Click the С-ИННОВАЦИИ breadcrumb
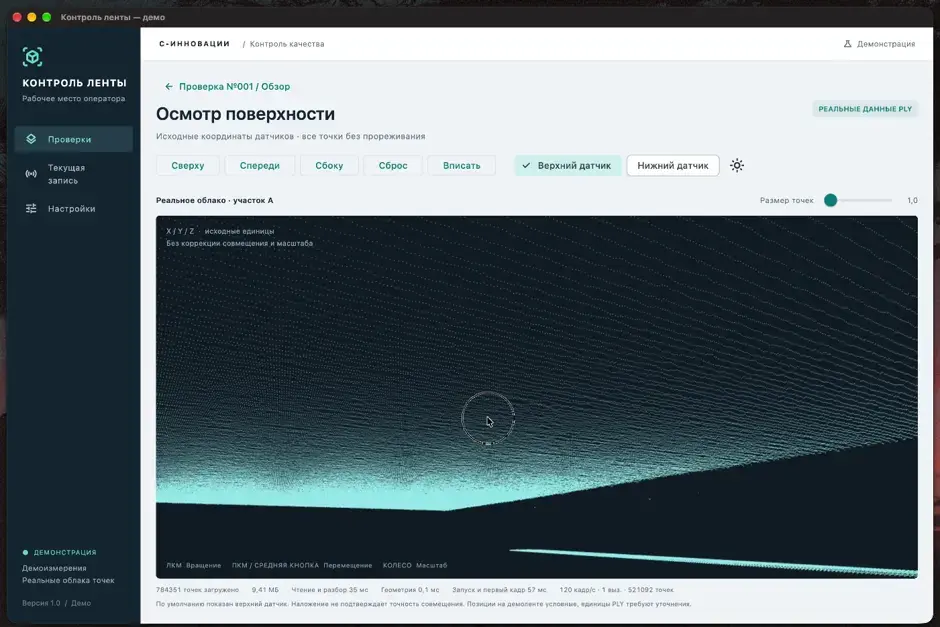This screenshot has width=940, height=627. pos(194,44)
